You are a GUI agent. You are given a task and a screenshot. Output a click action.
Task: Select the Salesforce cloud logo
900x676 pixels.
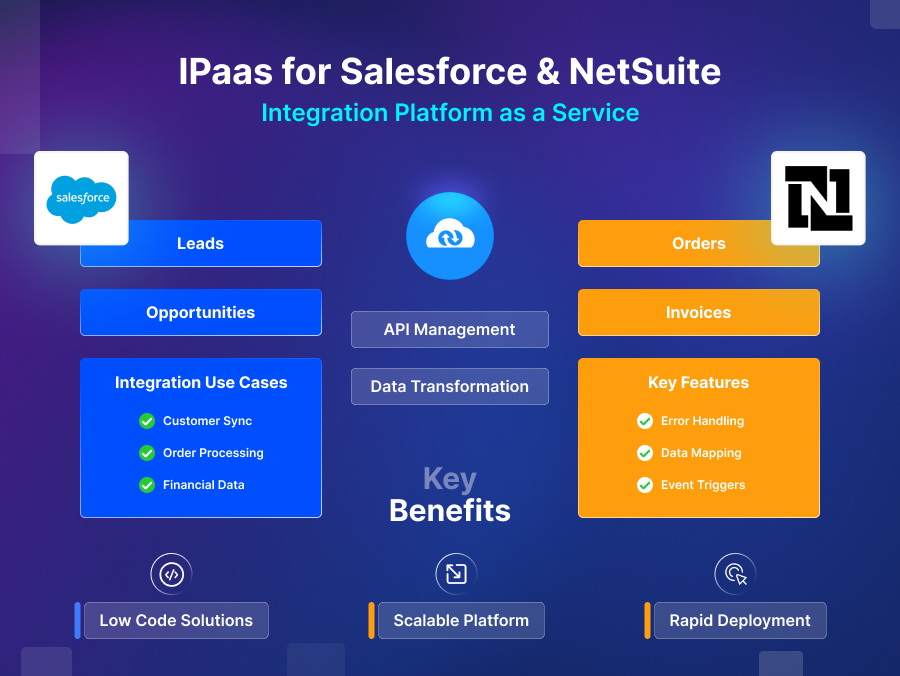81,198
